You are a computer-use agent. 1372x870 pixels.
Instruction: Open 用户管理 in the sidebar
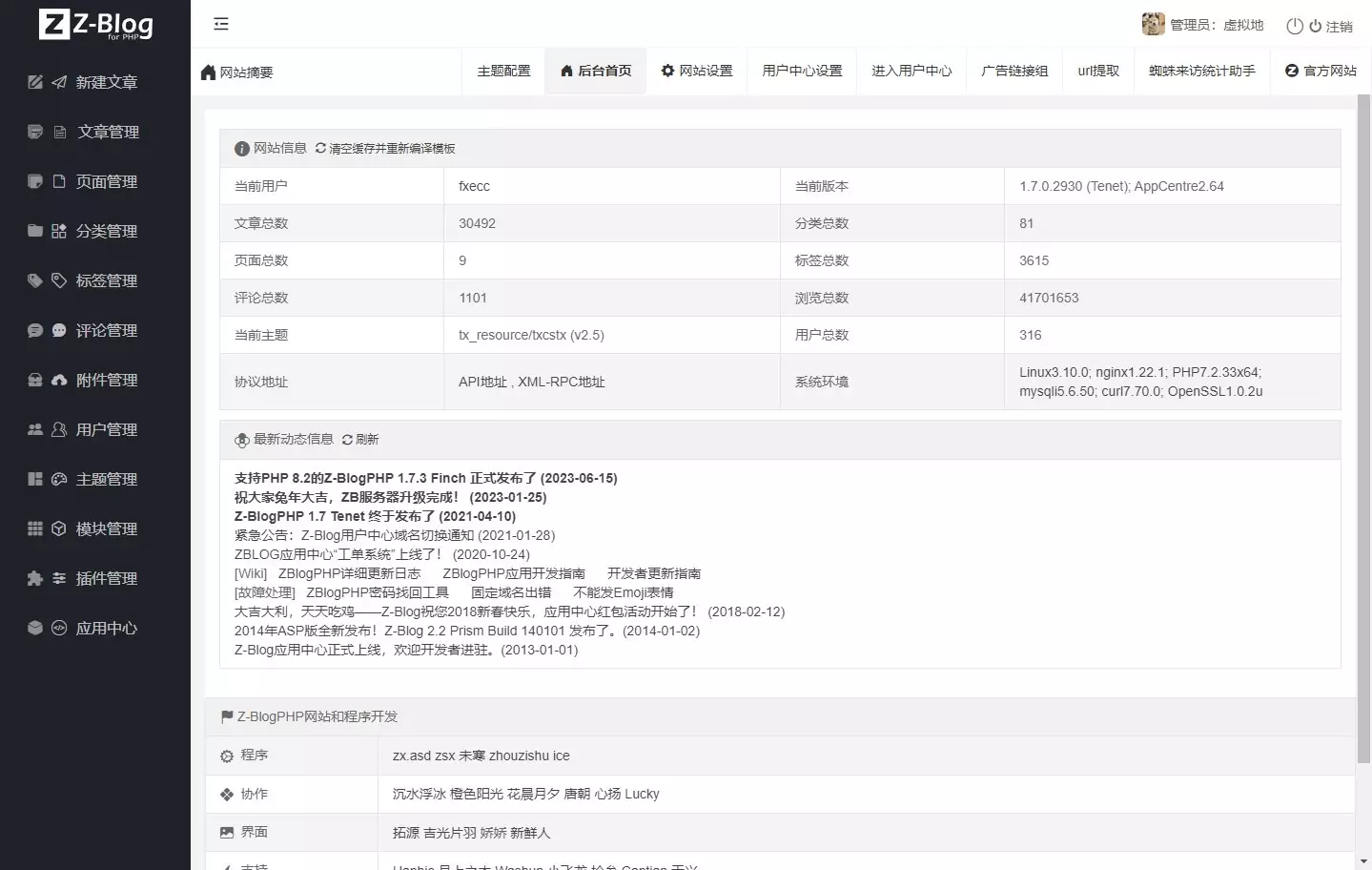point(95,429)
